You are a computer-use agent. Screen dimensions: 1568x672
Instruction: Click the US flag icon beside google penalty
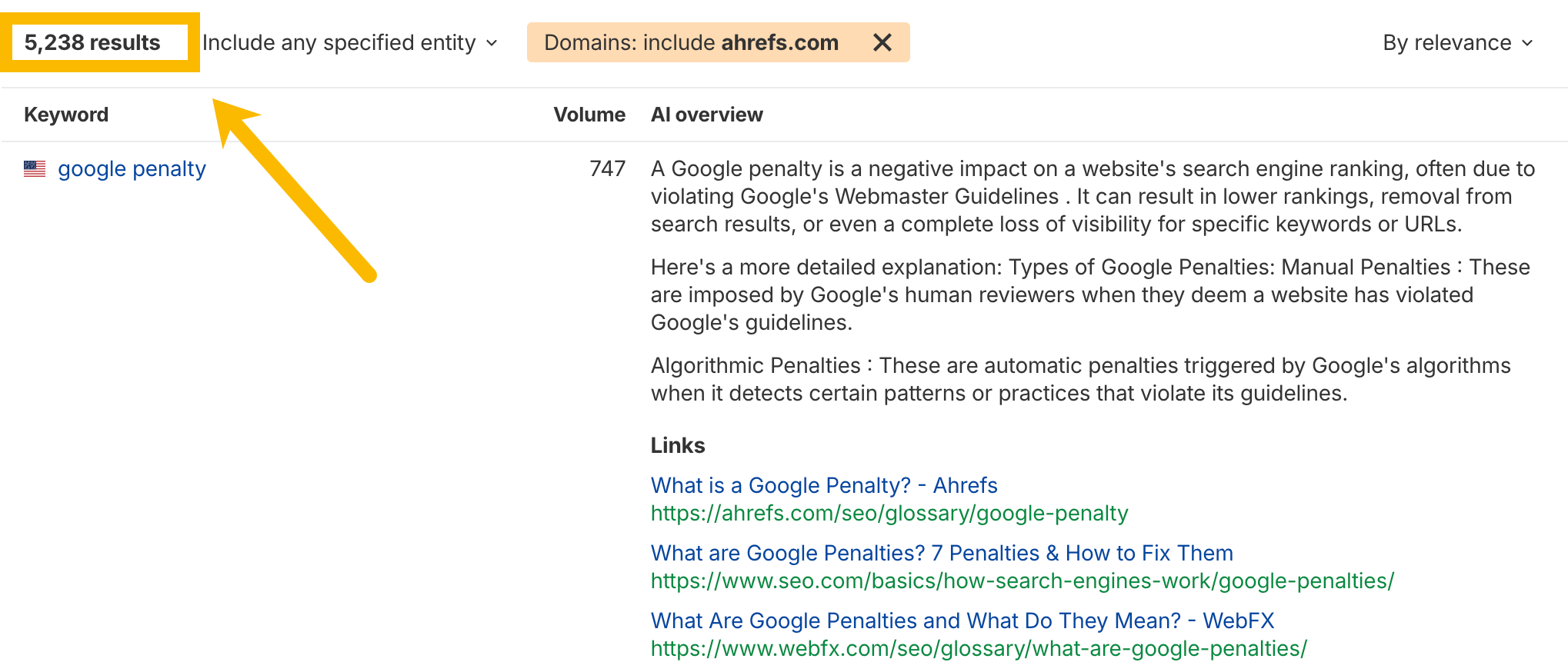coord(34,168)
